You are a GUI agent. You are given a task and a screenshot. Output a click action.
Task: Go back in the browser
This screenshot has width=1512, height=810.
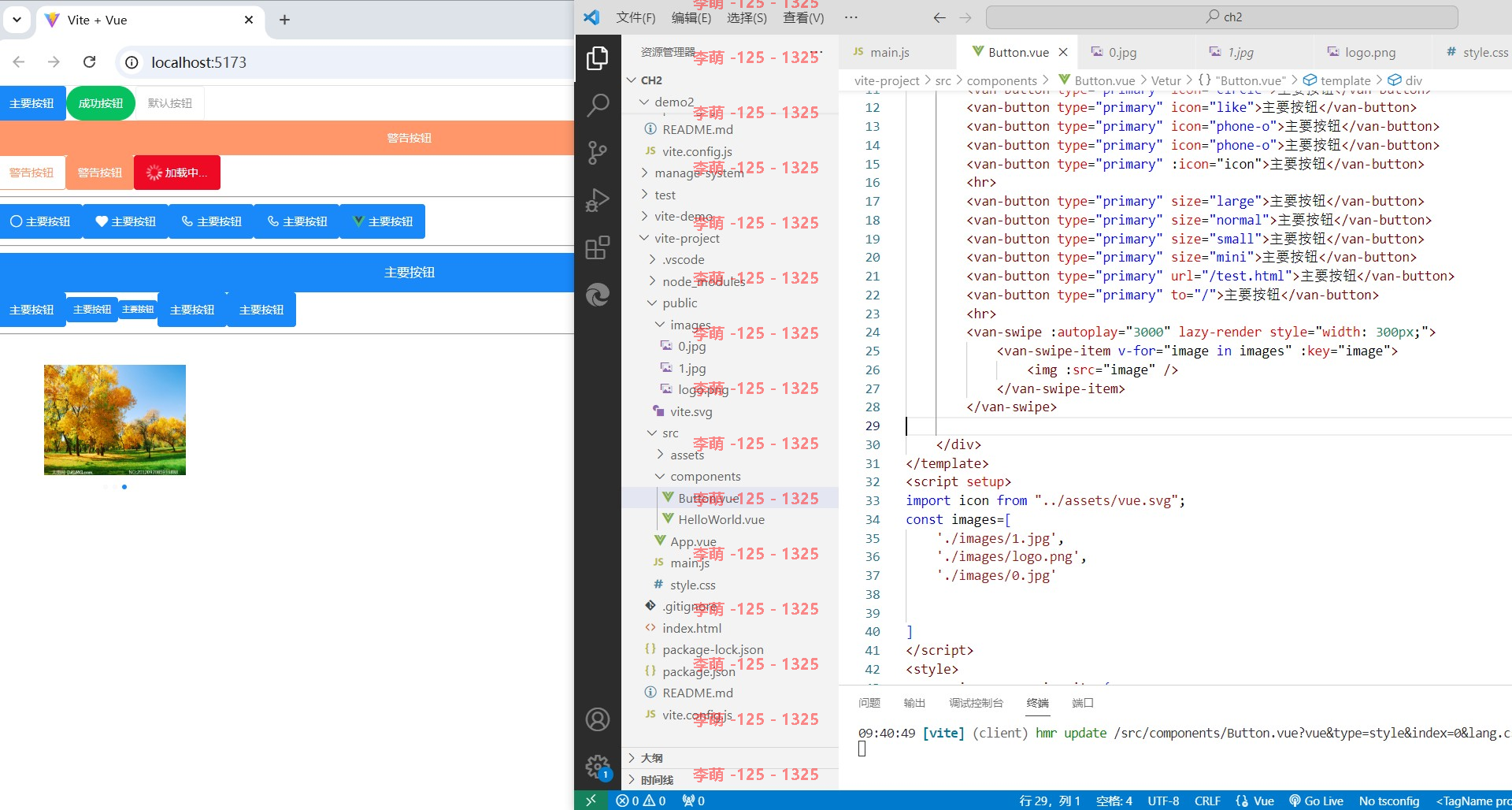[19, 61]
